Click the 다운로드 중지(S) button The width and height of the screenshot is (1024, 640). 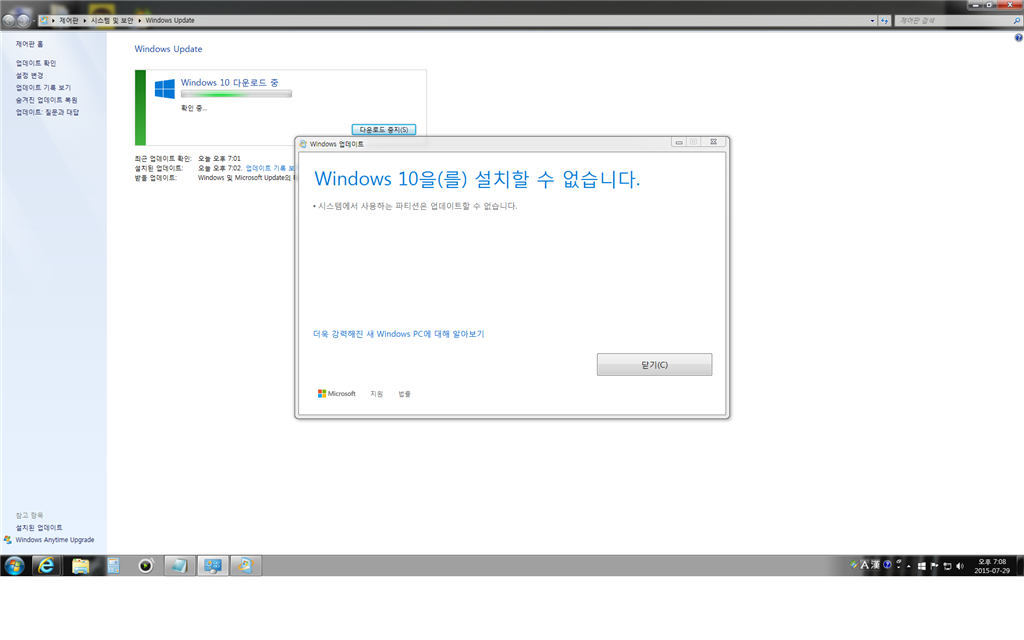pyautogui.click(x=383, y=129)
